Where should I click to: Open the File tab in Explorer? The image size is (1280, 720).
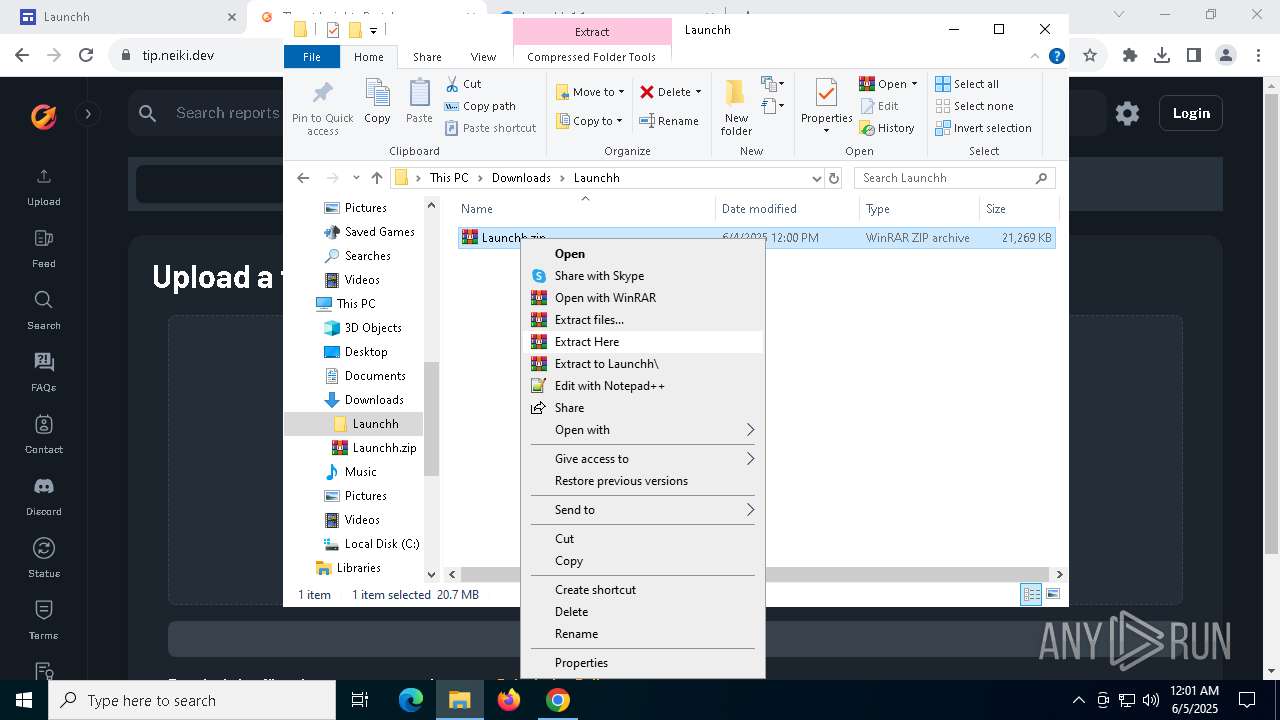pyautogui.click(x=312, y=57)
